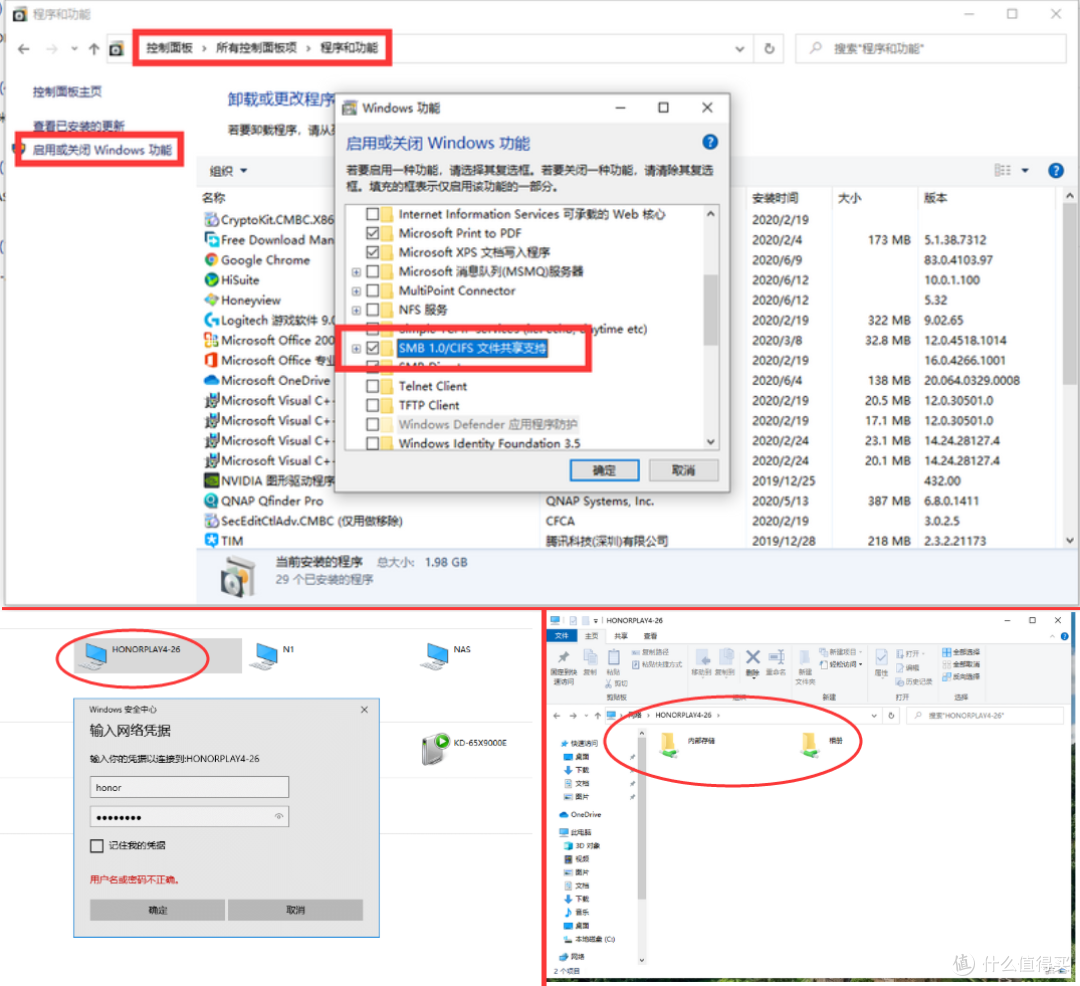Click 取消 in Windows 功能 dialog
Viewport: 1080px width, 986px height.
point(683,470)
